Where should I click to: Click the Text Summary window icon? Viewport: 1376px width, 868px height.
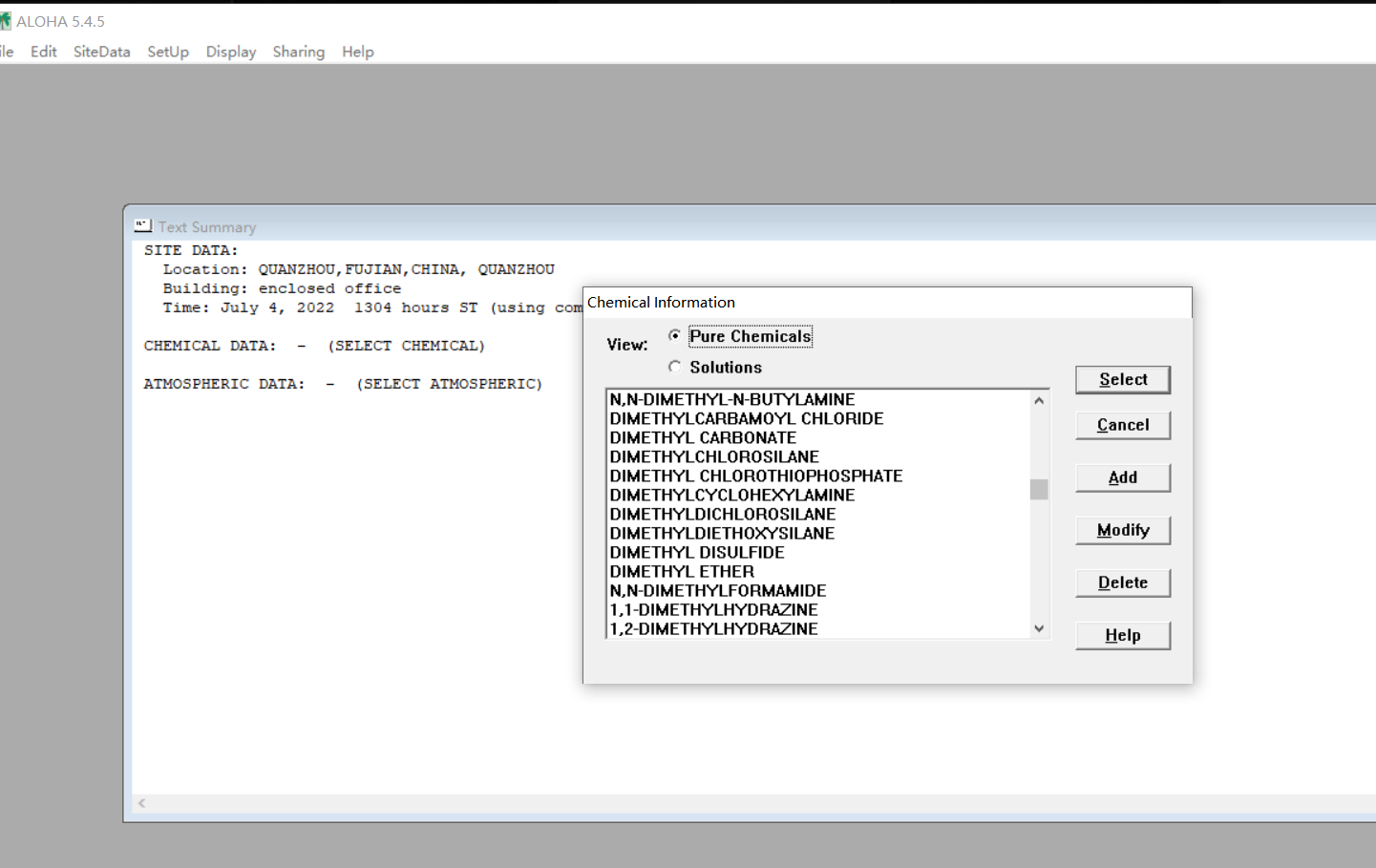click(x=143, y=225)
